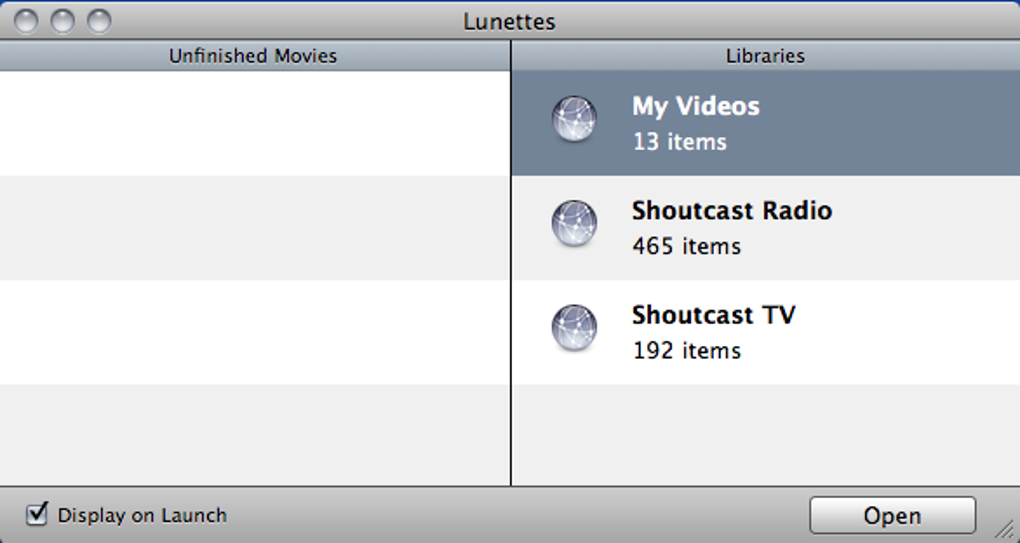1020x543 pixels.
Task: Click the Unfinished Movies column header
Action: coord(252,56)
